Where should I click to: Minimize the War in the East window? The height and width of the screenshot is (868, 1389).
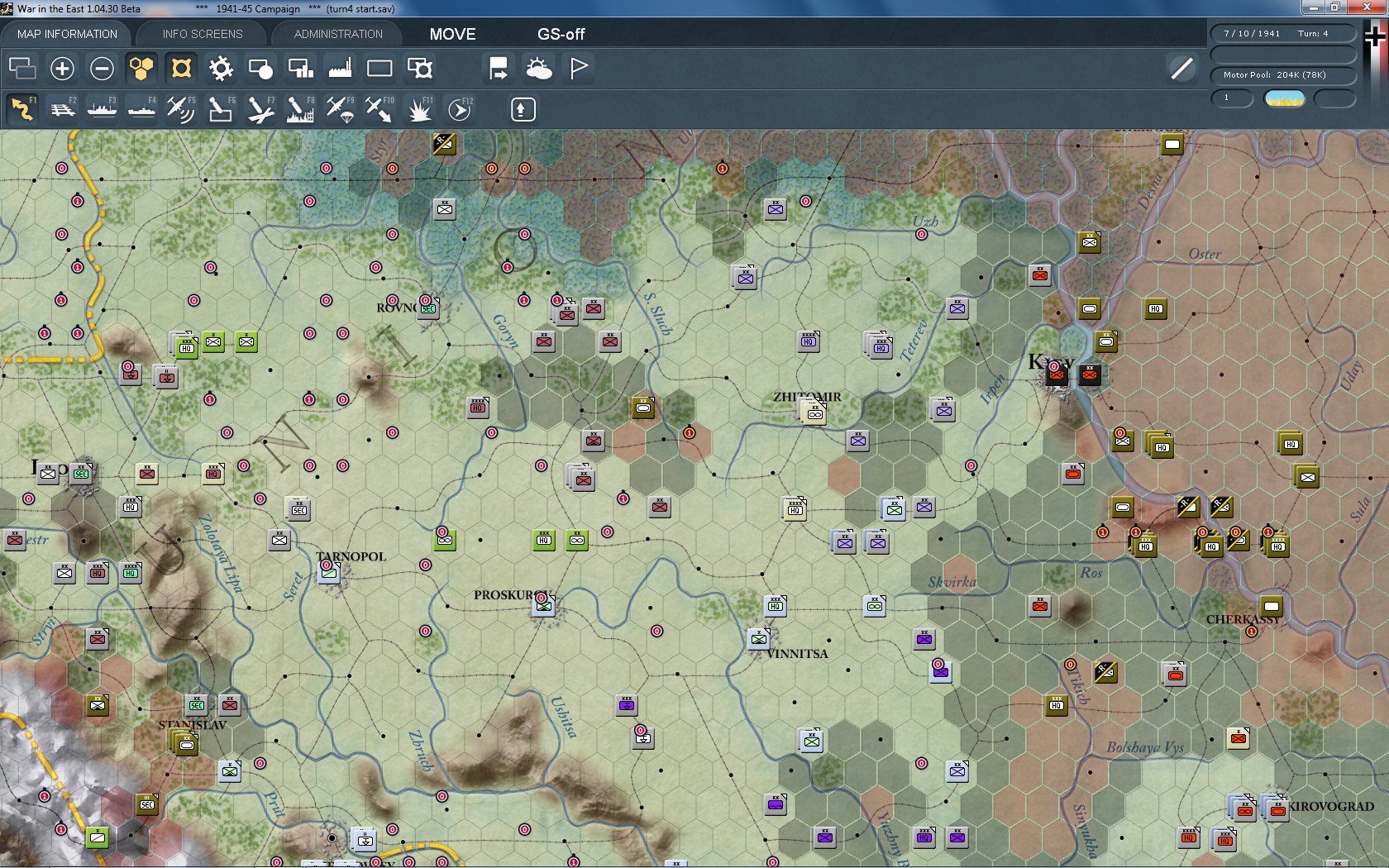(1313, 7)
